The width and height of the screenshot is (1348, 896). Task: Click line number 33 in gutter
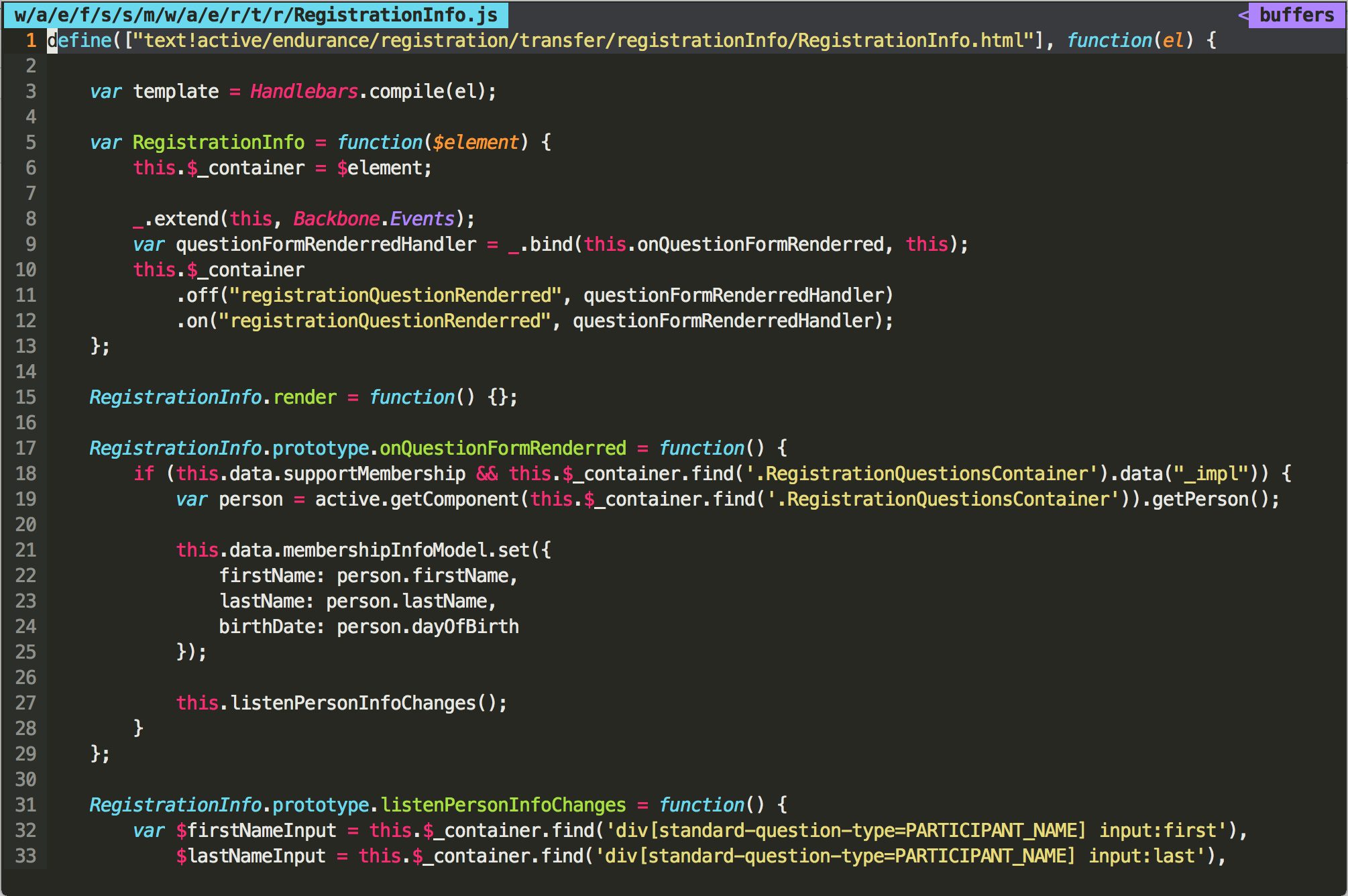tap(25, 856)
